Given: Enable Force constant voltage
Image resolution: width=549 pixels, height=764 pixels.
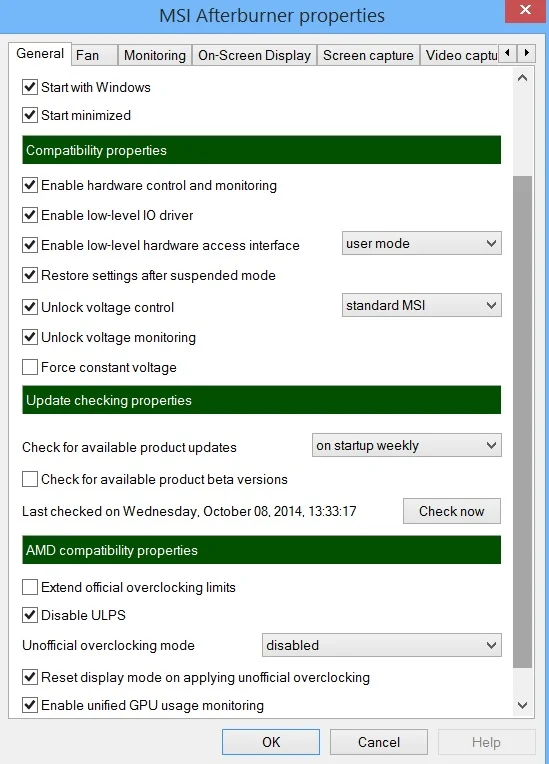Looking at the screenshot, I should click(x=30, y=367).
